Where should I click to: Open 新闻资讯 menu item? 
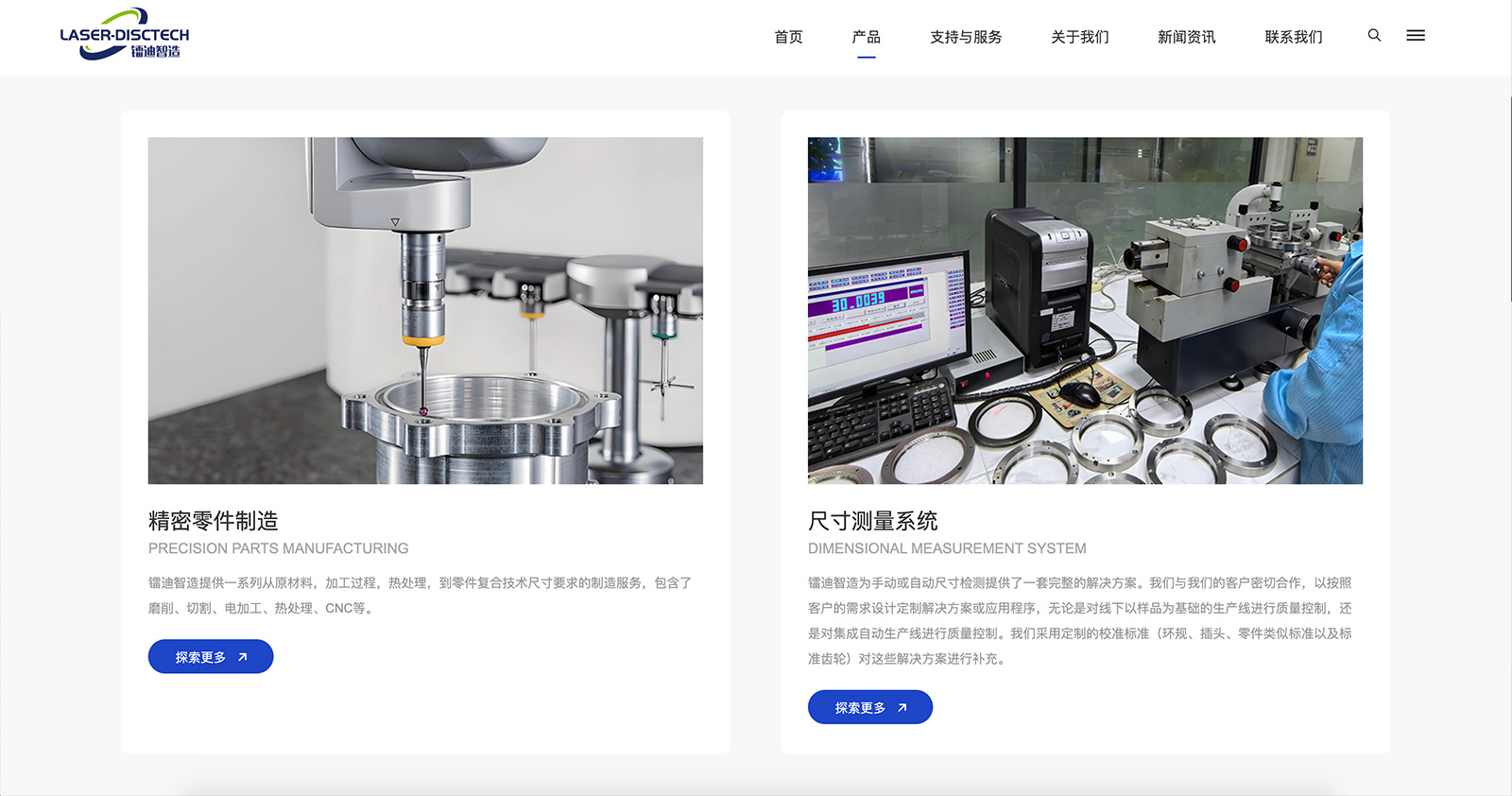1186,37
